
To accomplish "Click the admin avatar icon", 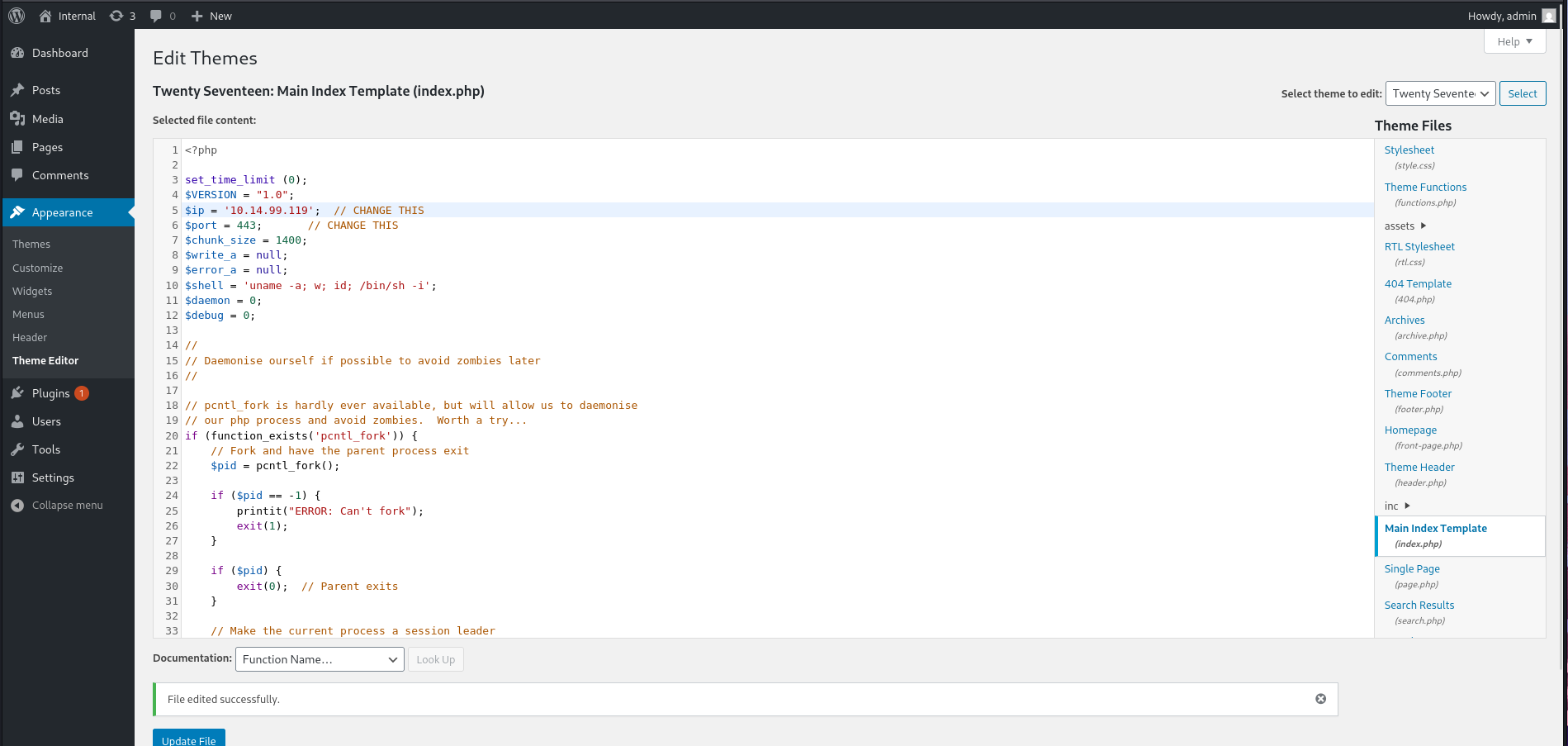I will pyautogui.click(x=1549, y=16).
